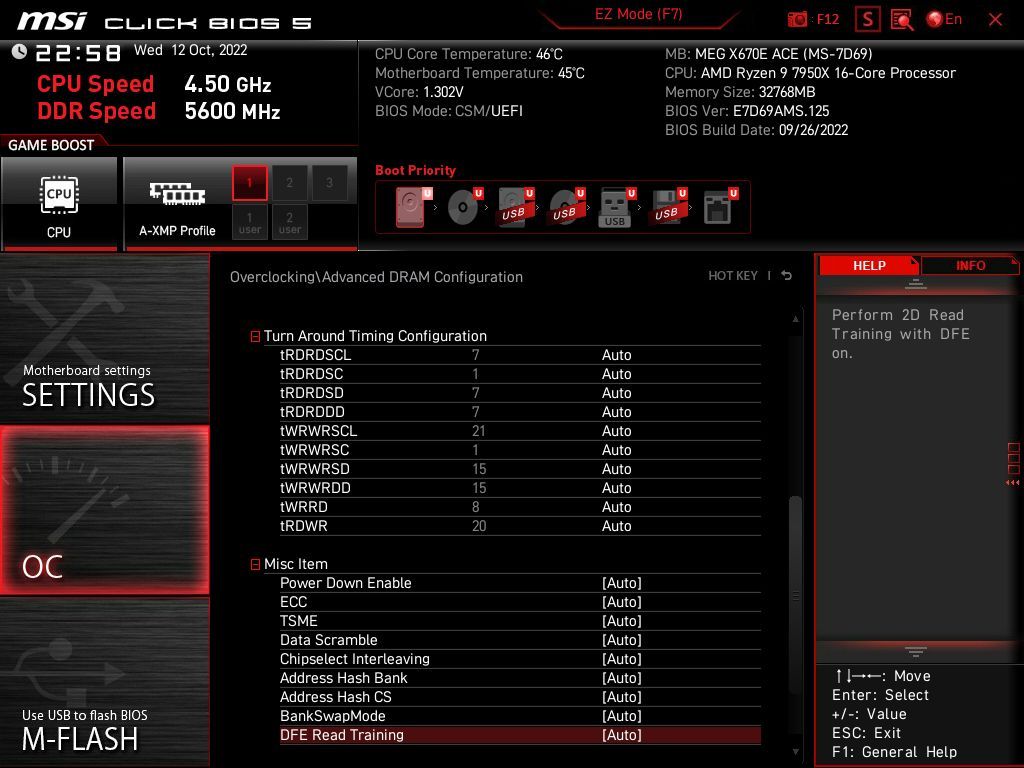Go back using the hot key return arrow
The image size is (1024, 768).
pyautogui.click(x=787, y=276)
